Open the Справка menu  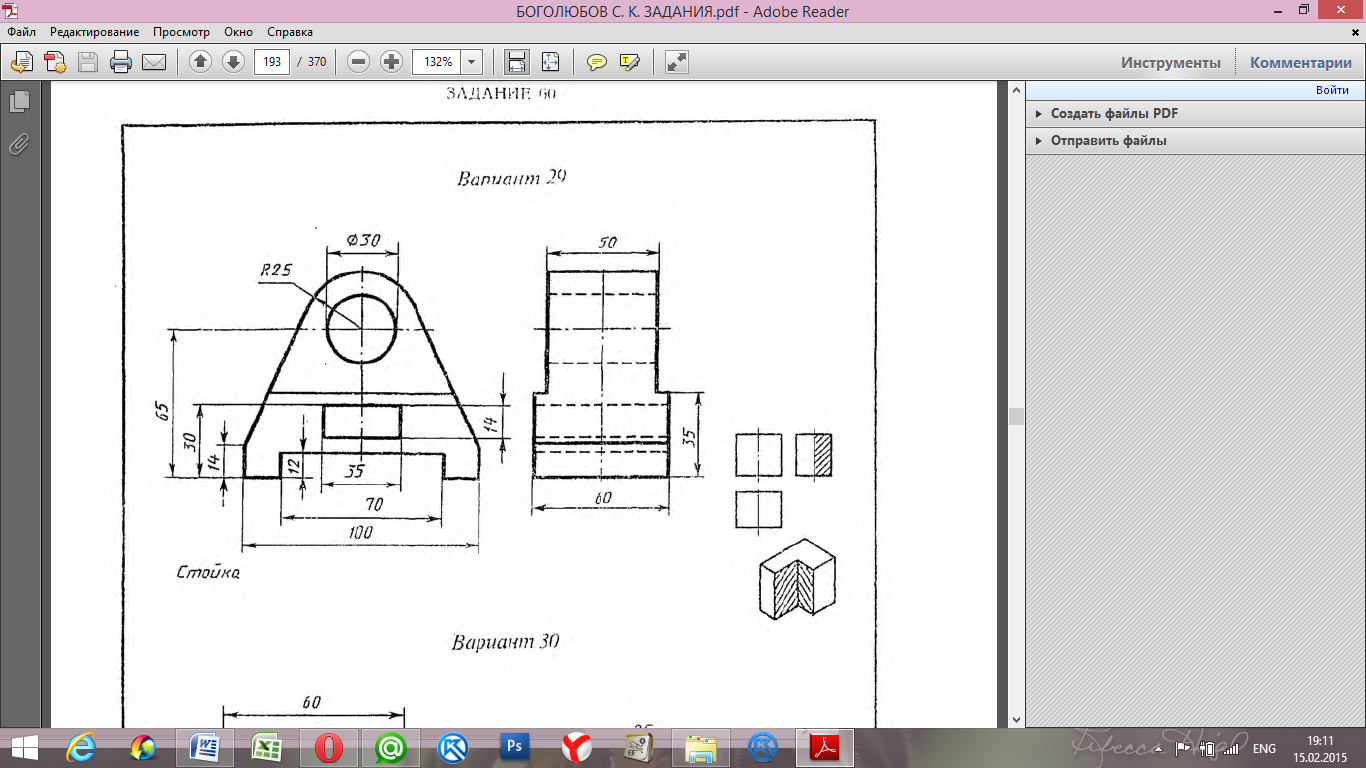click(290, 32)
